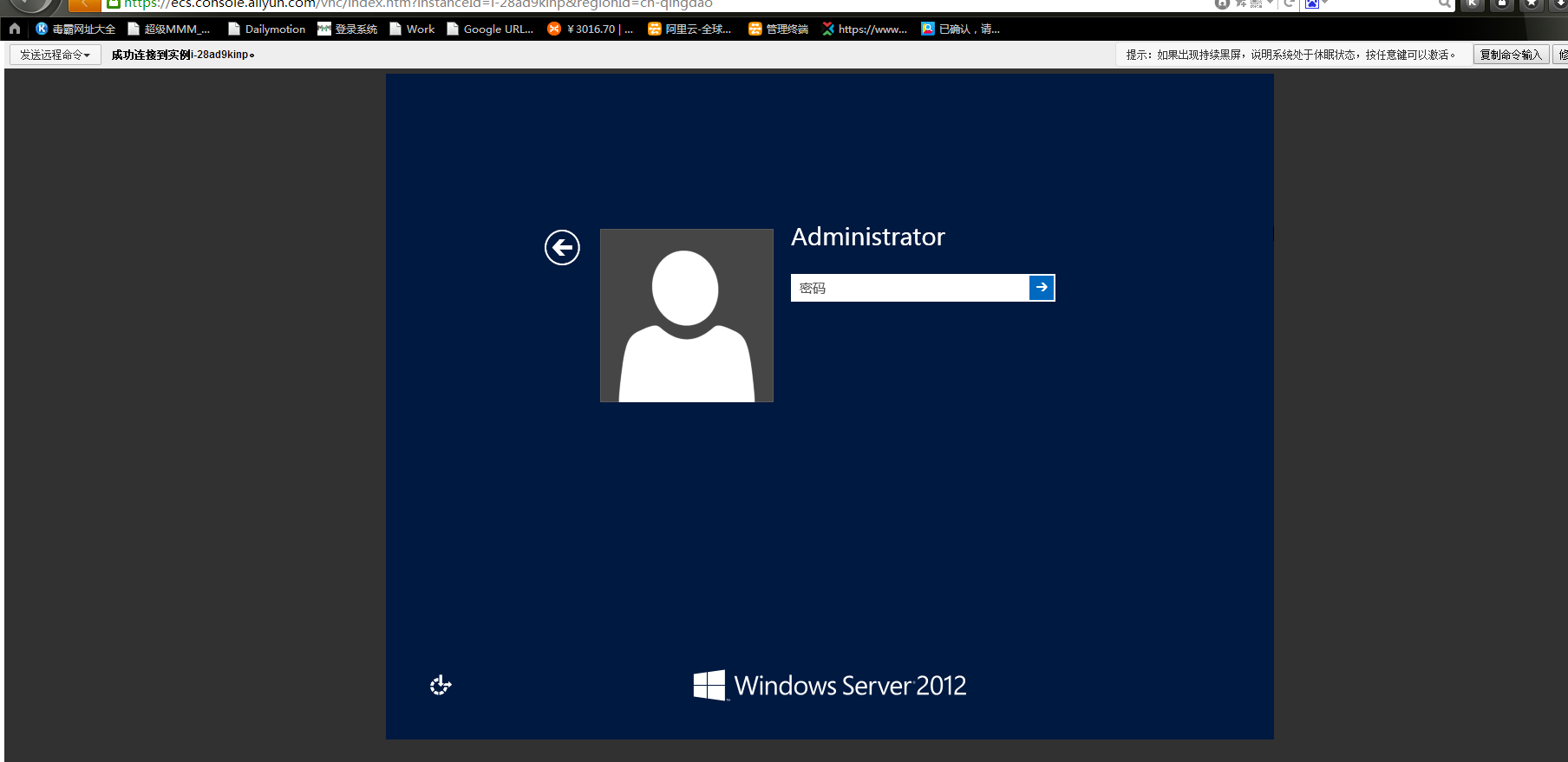Open the 阿里云-全球 bookmark
This screenshot has width=1568, height=762.
pos(689,29)
